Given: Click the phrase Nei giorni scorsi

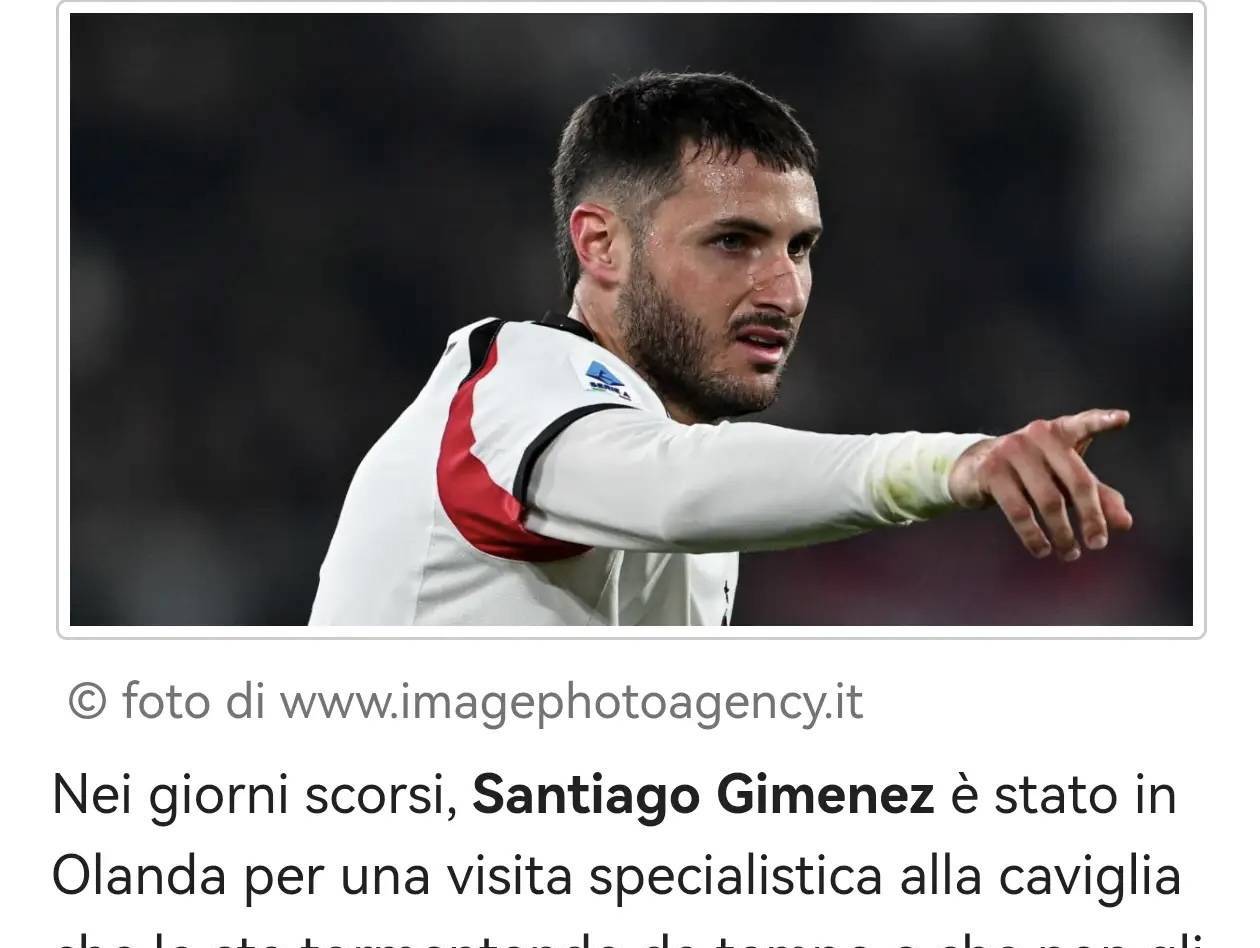Looking at the screenshot, I should tap(254, 796).
